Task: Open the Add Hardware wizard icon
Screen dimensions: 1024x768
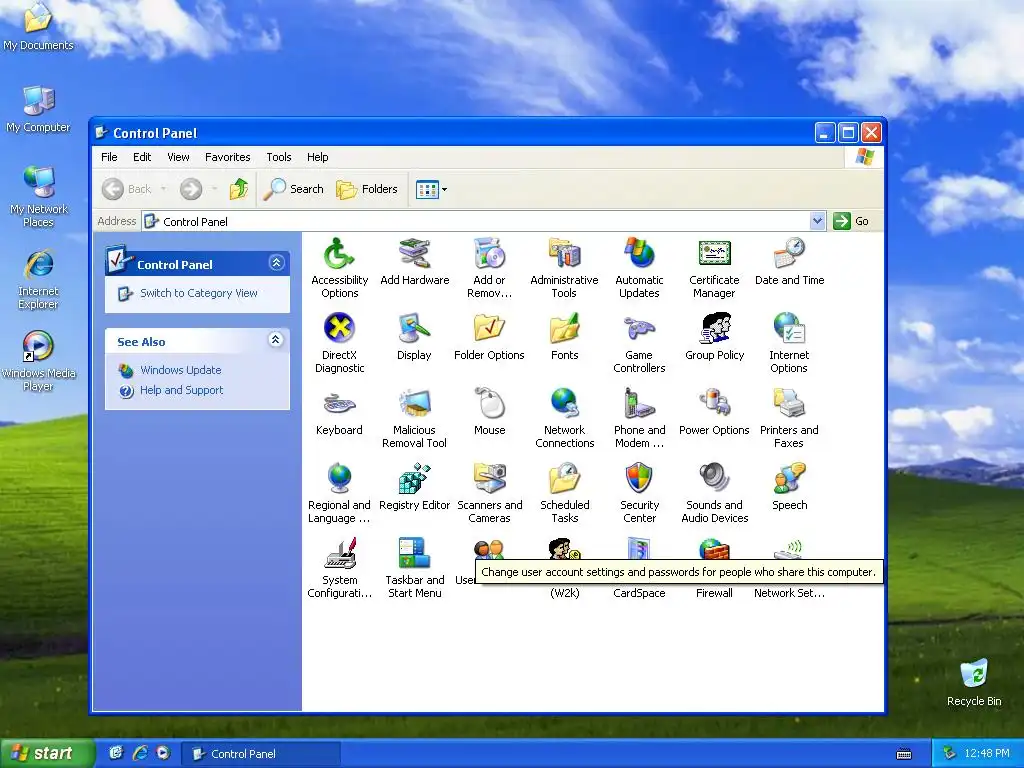Action: tap(415, 253)
